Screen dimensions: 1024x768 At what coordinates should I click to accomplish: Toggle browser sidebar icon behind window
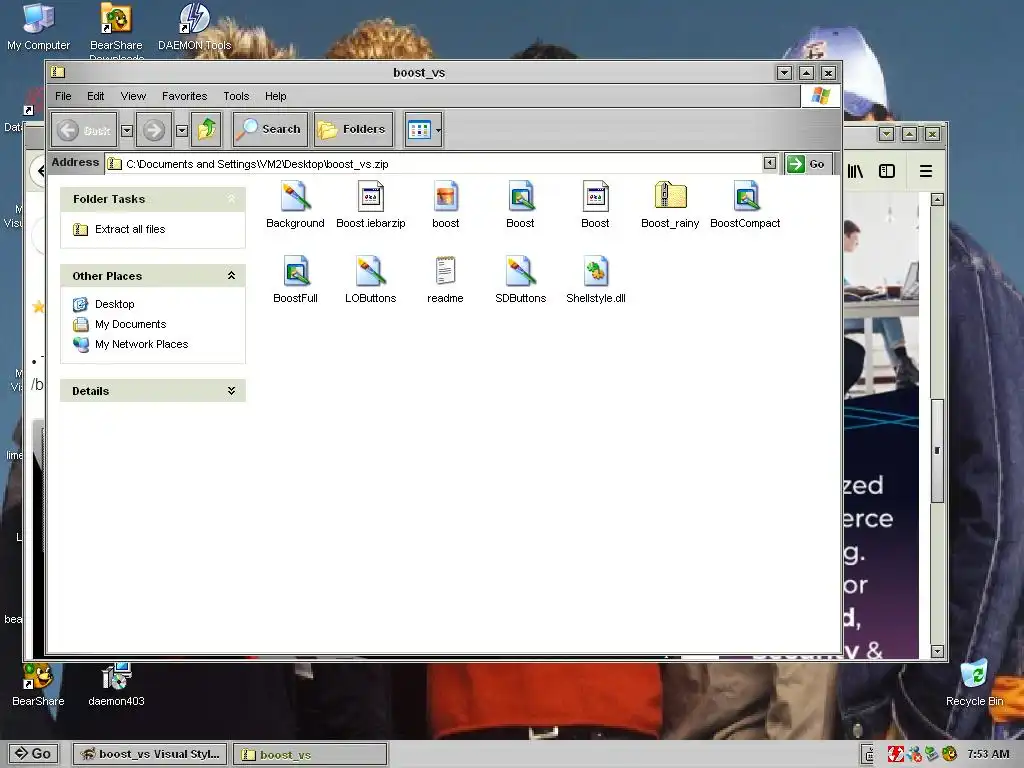coord(887,171)
